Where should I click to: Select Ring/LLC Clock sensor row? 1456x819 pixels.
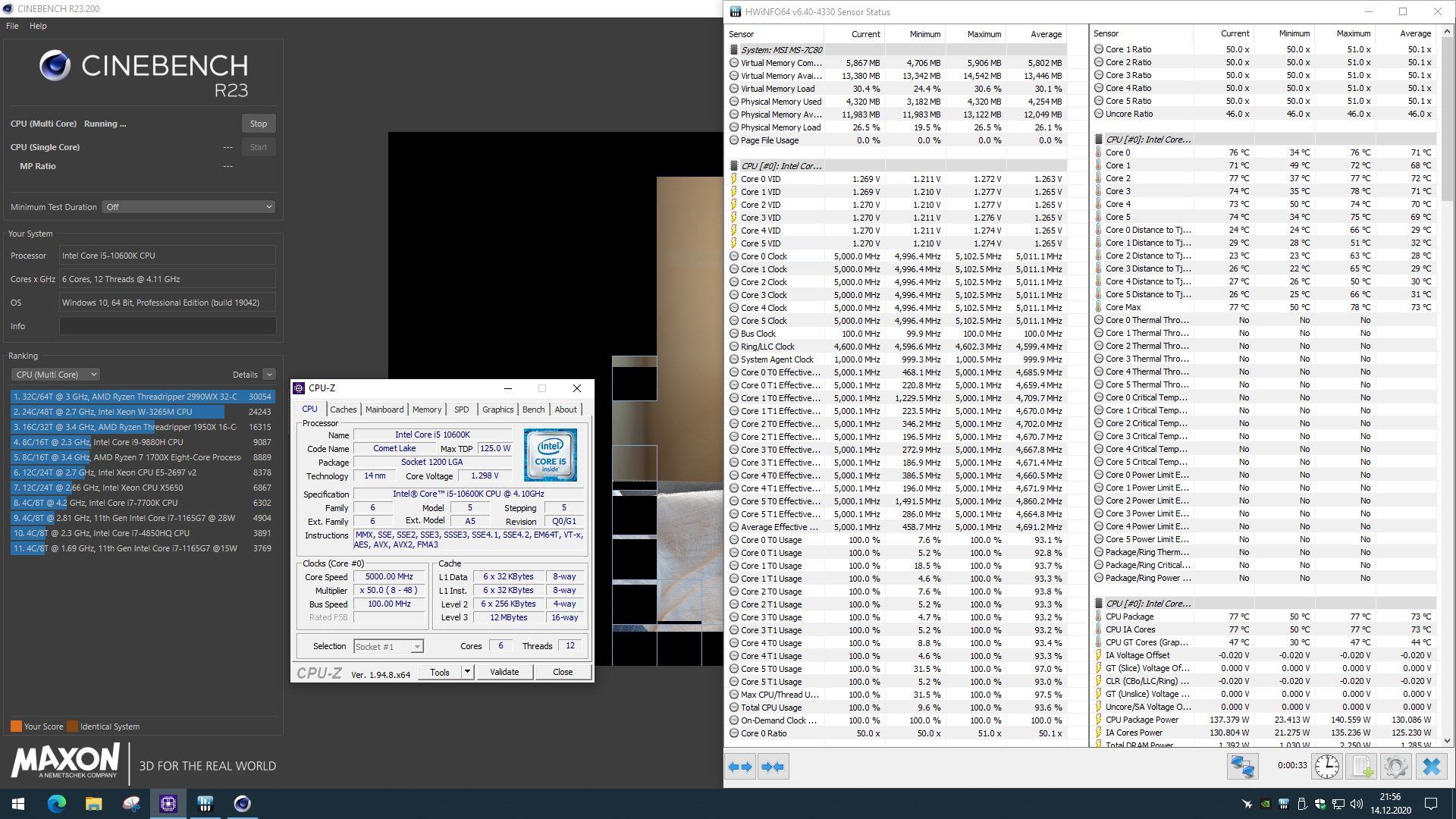coord(896,347)
